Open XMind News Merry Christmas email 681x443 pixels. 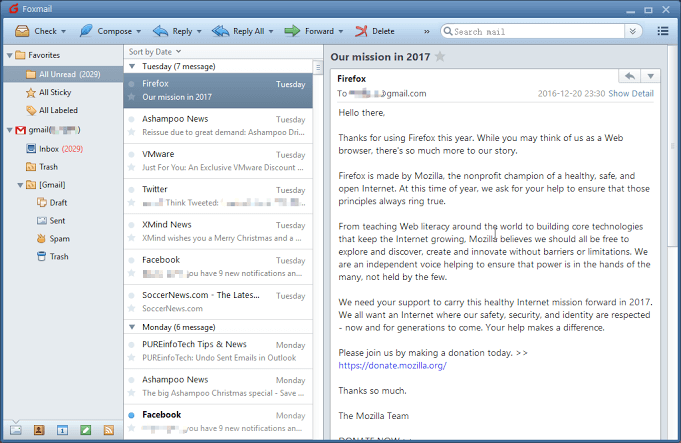(x=218, y=231)
